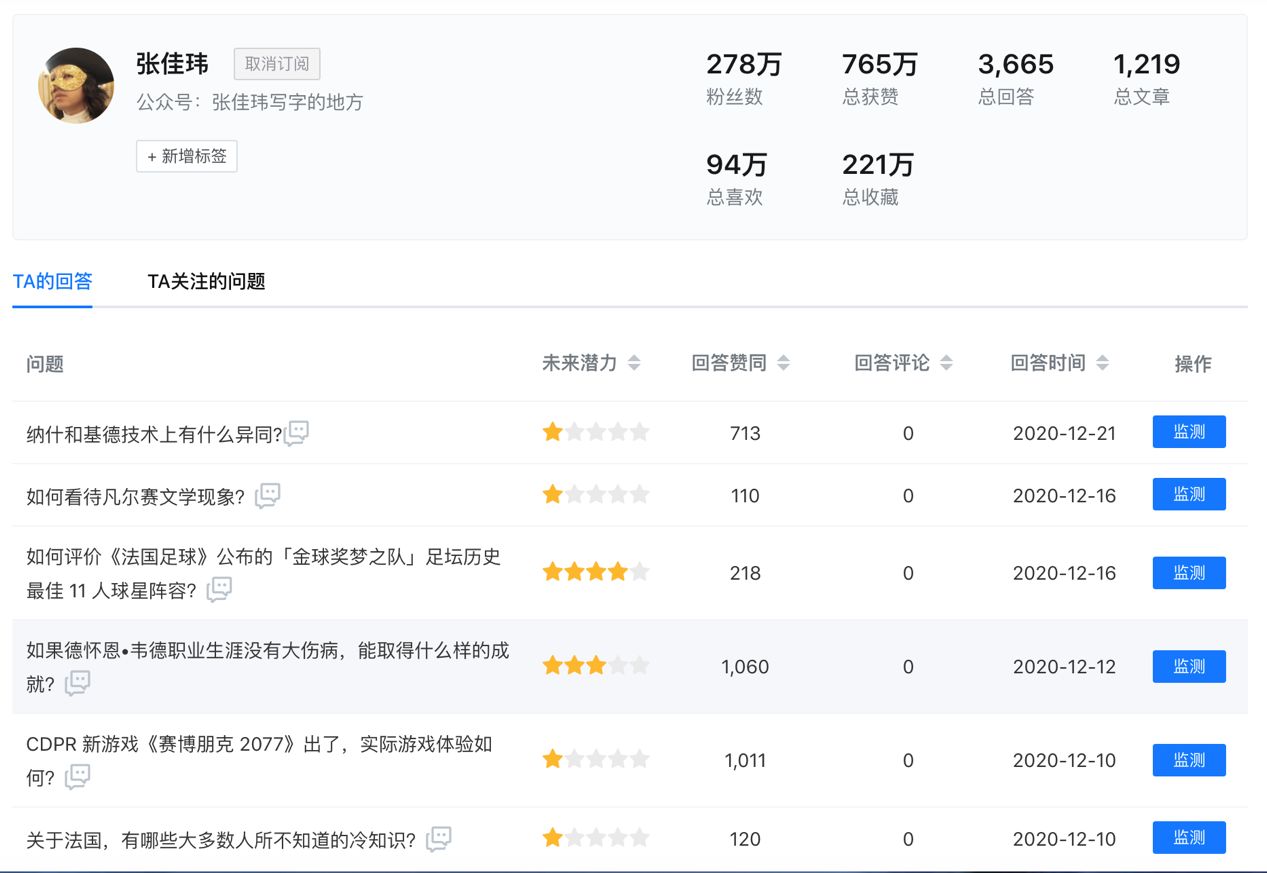The width and height of the screenshot is (1267, 873).
Task: Switch to TA关注的问题 tab
Action: coord(206,282)
